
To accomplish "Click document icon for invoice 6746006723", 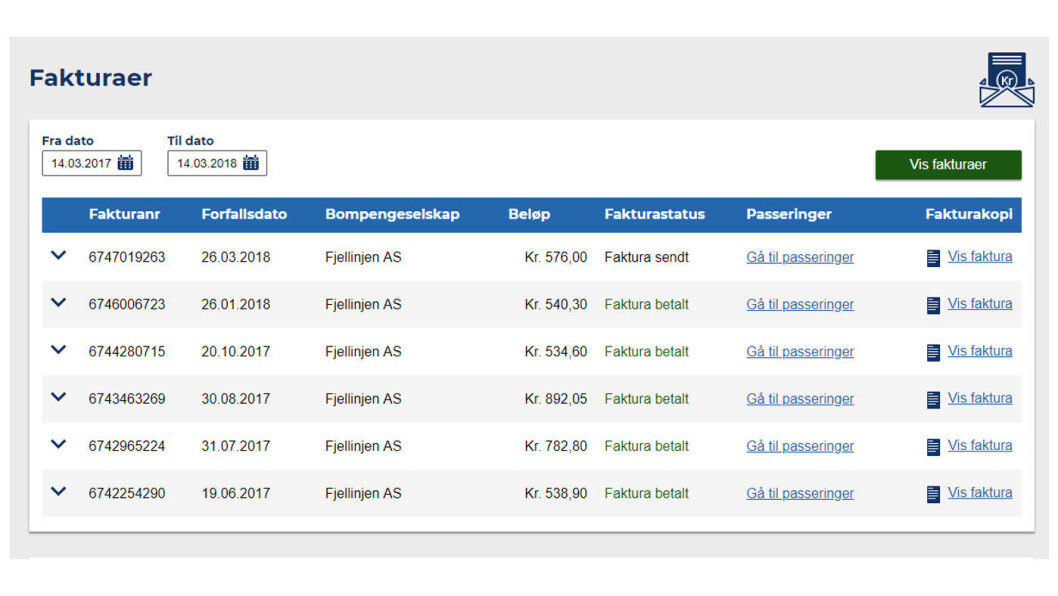I will click(933, 305).
